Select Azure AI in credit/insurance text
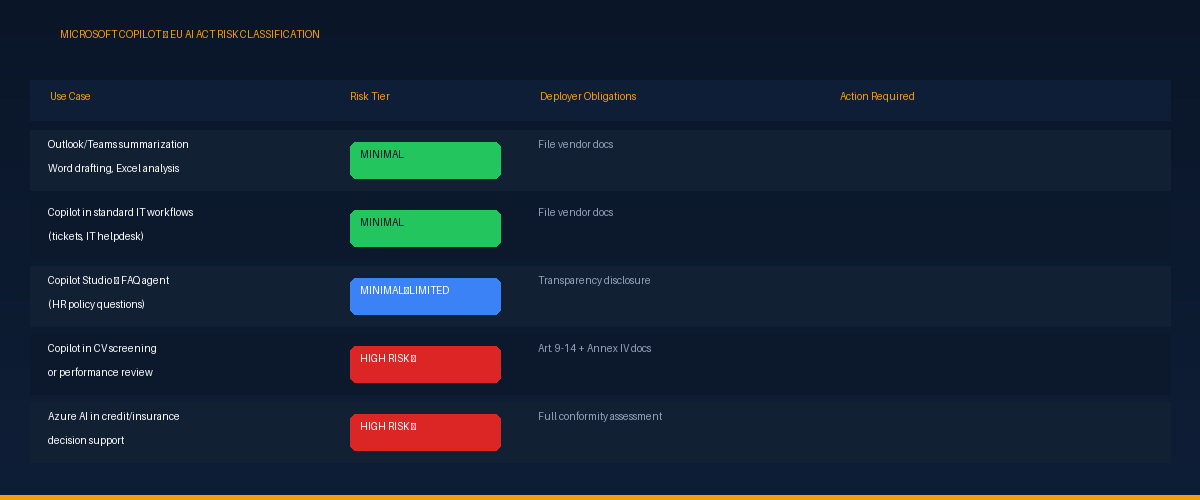The width and height of the screenshot is (1200, 500). (x=114, y=416)
